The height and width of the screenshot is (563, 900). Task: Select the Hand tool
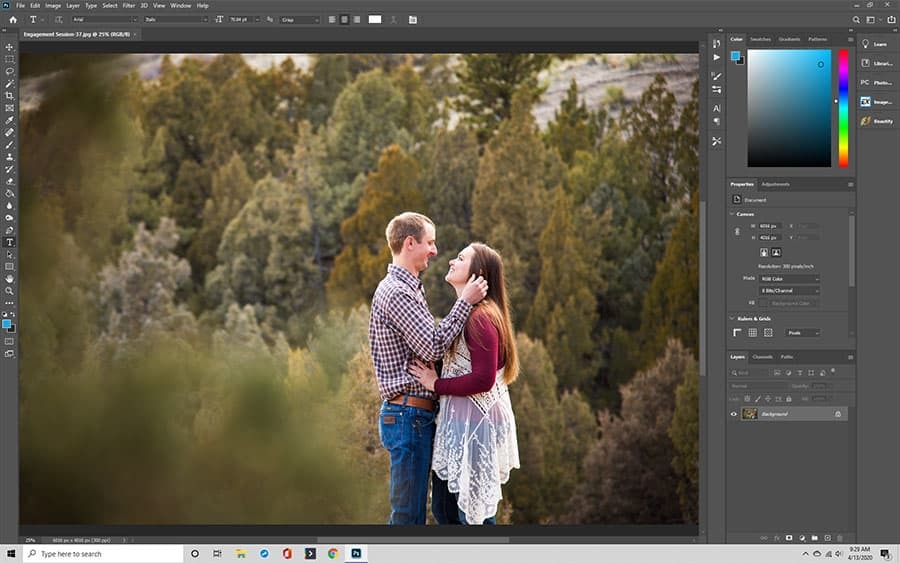pos(10,278)
